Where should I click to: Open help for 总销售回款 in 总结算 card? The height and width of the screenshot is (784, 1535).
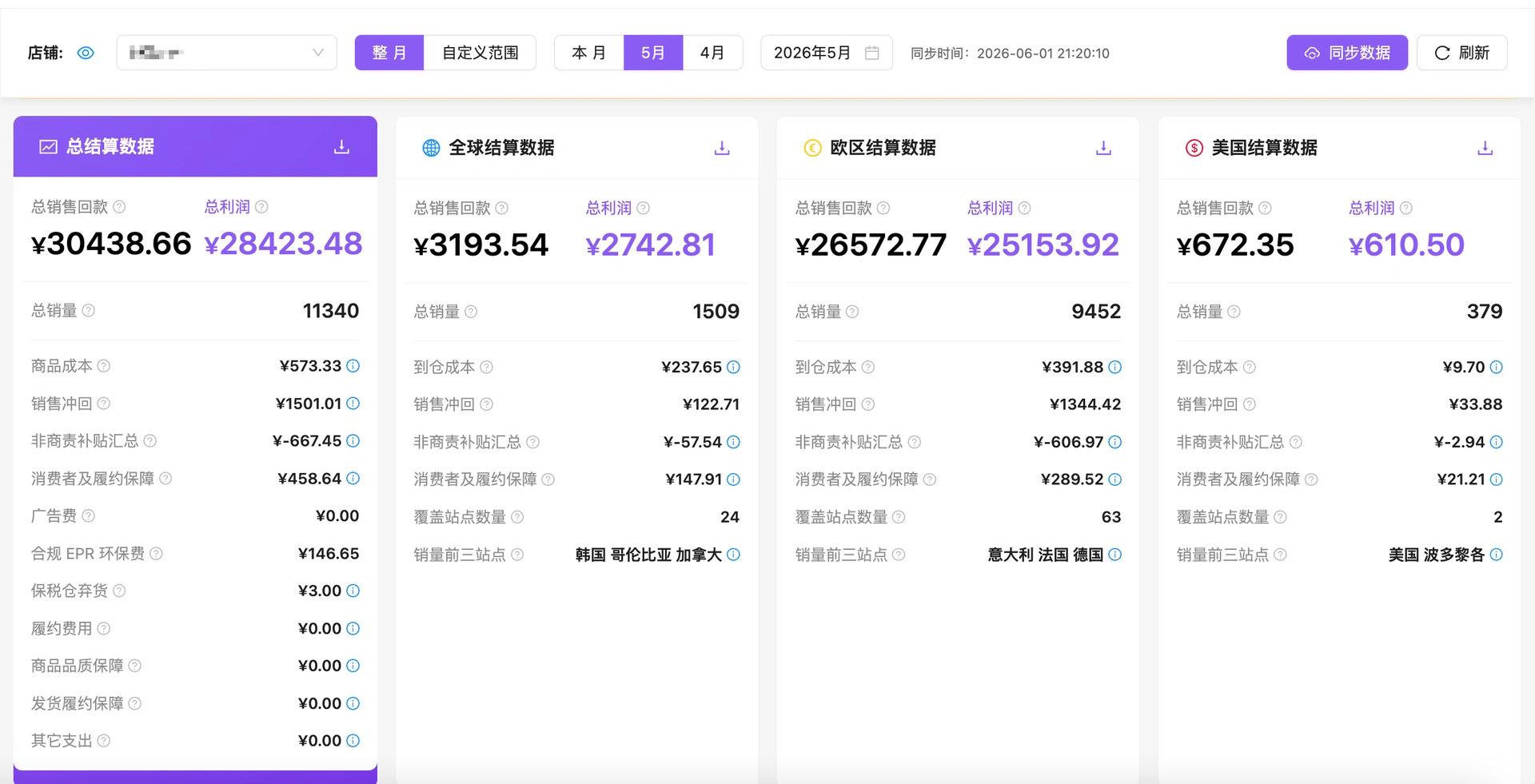click(119, 207)
